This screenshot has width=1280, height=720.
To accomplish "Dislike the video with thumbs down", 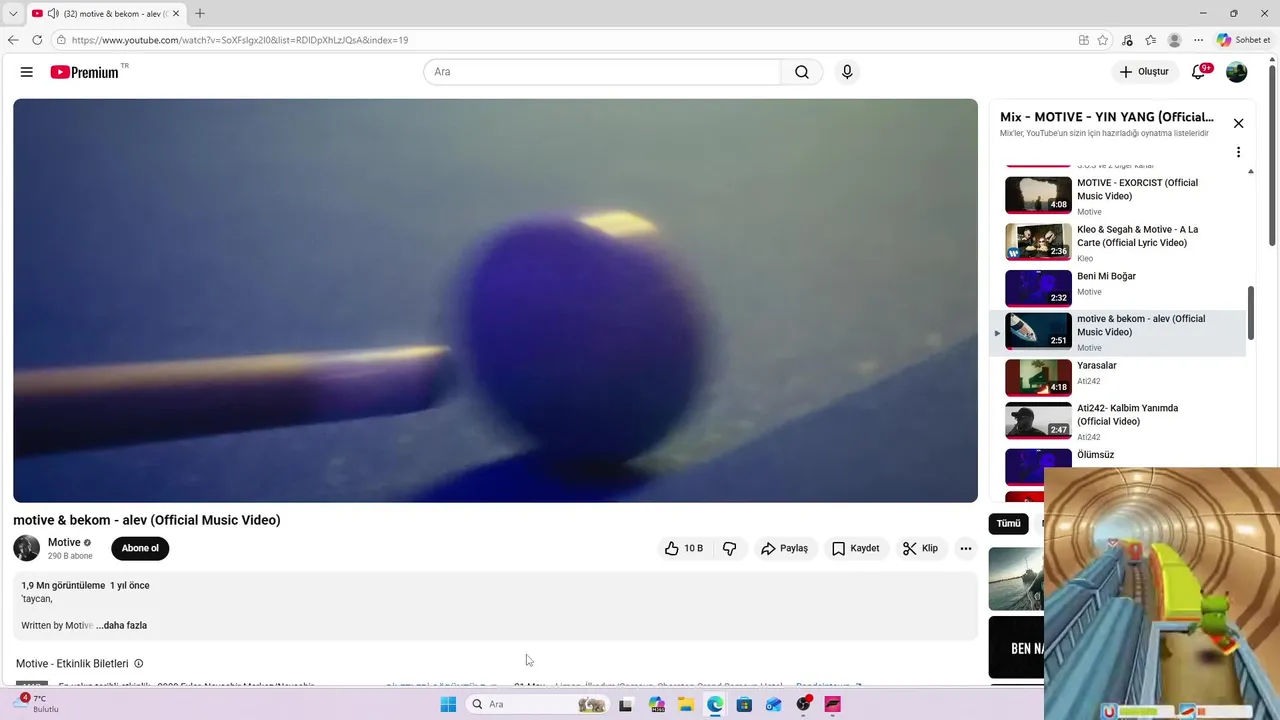I will tap(730, 548).
